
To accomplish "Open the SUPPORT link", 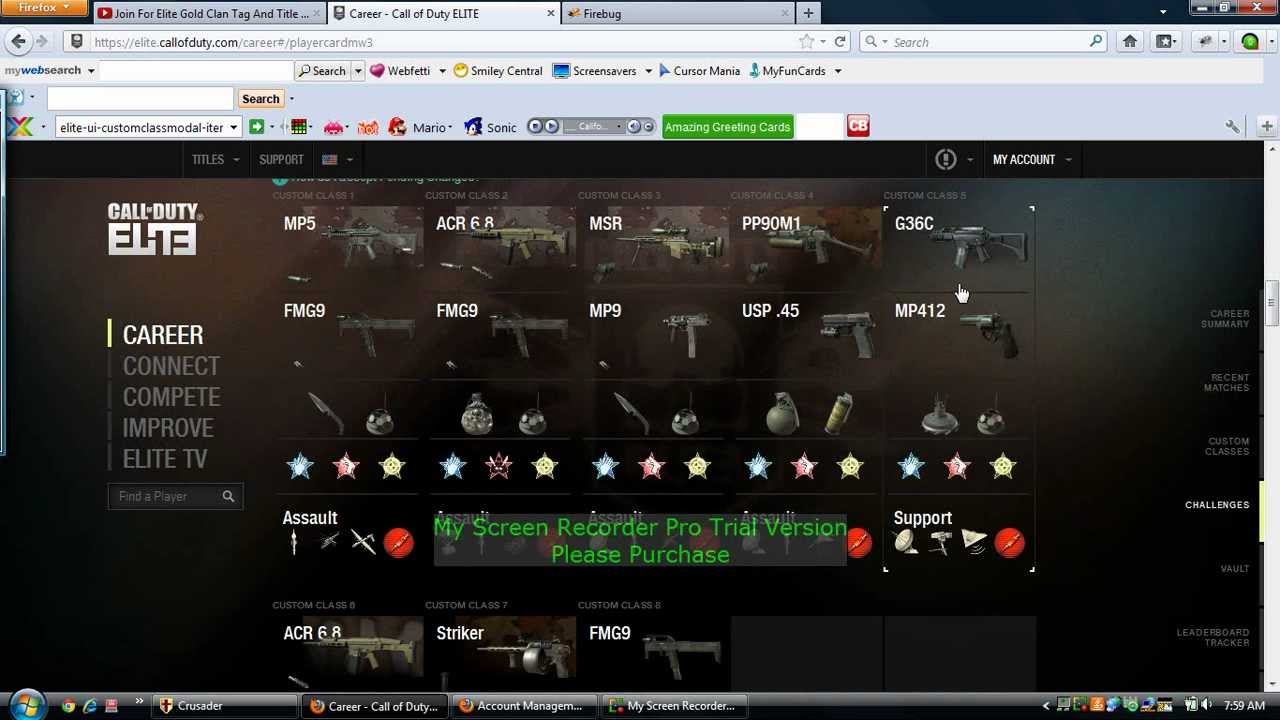I will (x=281, y=159).
